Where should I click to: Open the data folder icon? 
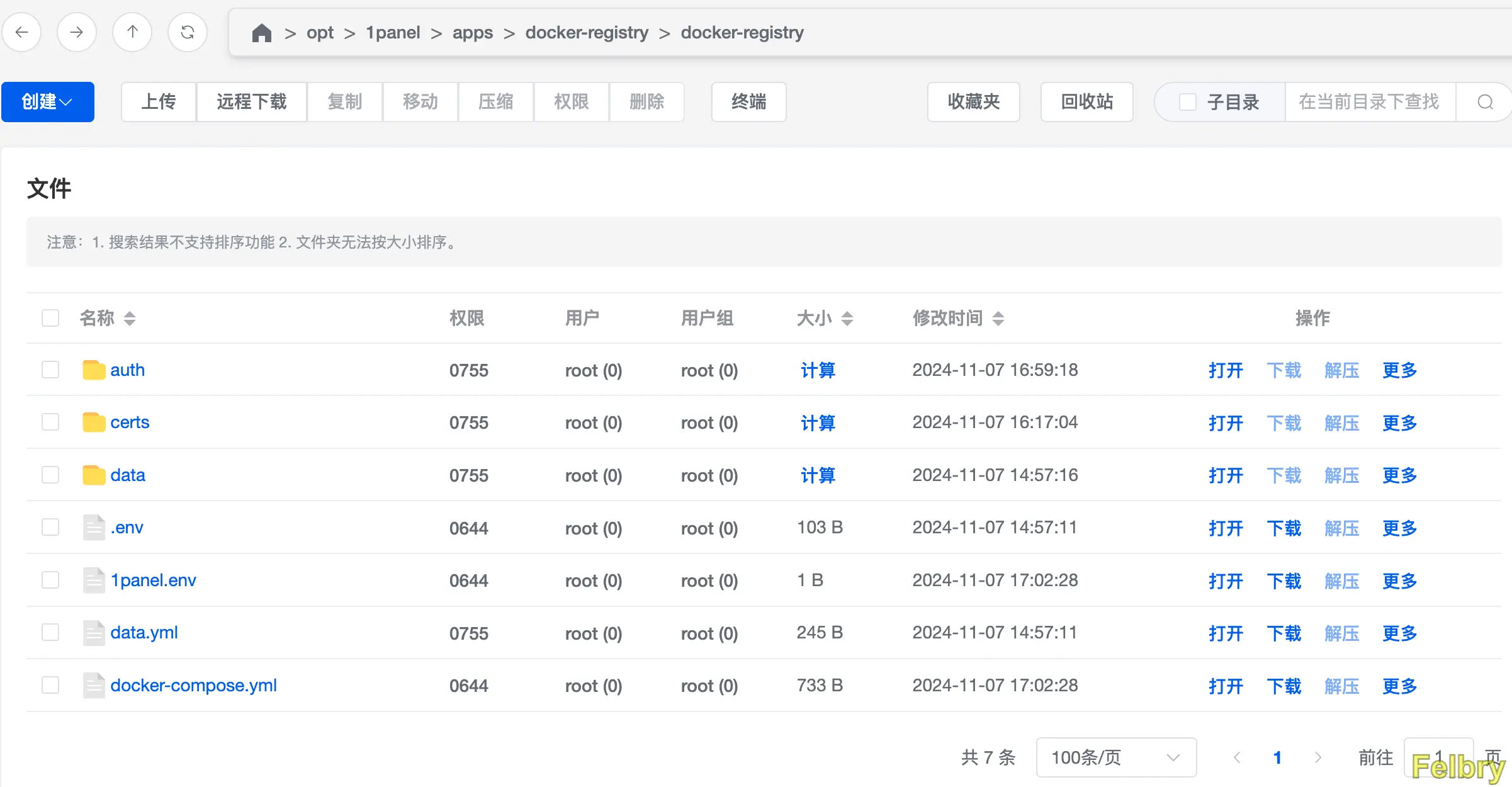point(94,475)
